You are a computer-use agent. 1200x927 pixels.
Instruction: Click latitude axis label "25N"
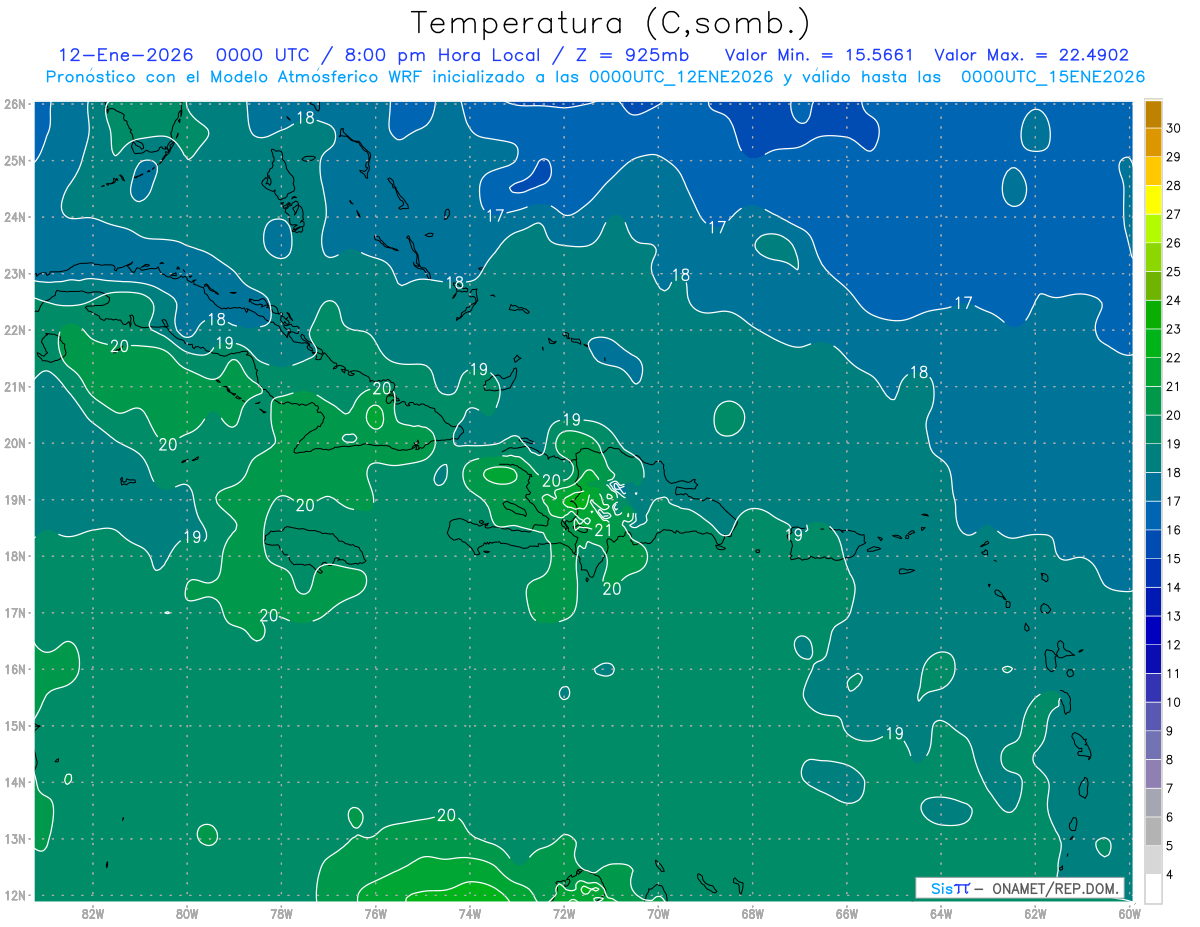[x=14, y=160]
